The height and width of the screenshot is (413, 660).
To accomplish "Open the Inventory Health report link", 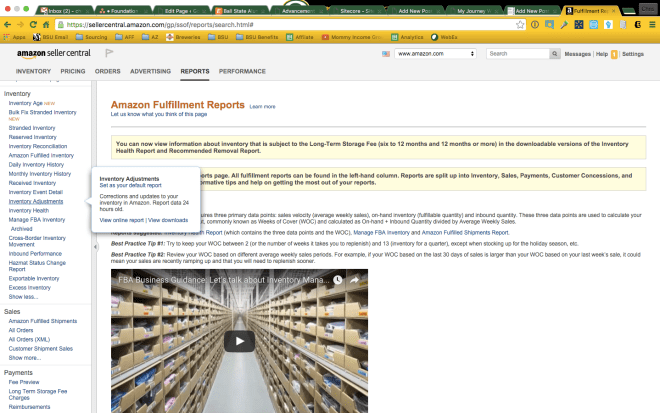I will [28, 211].
